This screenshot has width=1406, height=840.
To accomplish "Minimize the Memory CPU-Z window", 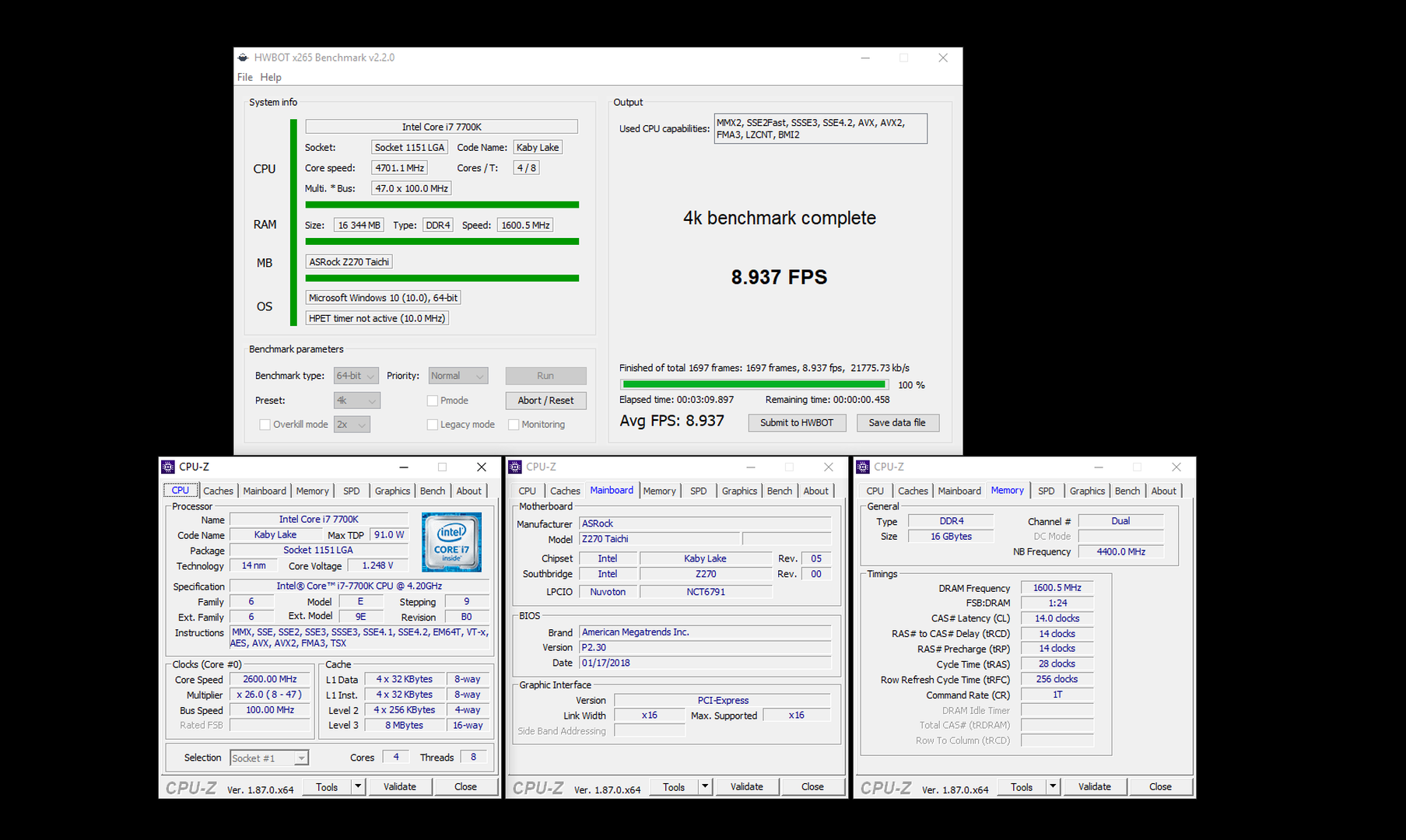I will point(1099,467).
